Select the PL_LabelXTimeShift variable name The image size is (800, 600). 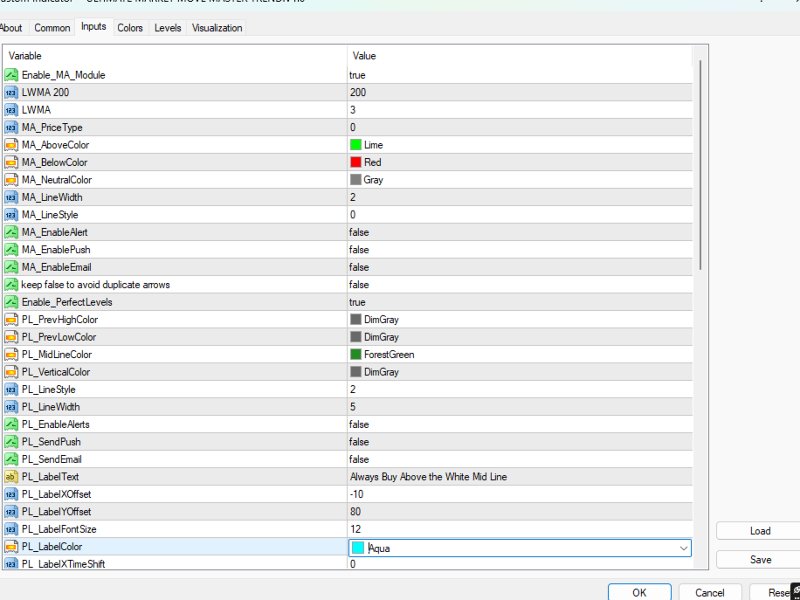pyautogui.click(x=63, y=564)
